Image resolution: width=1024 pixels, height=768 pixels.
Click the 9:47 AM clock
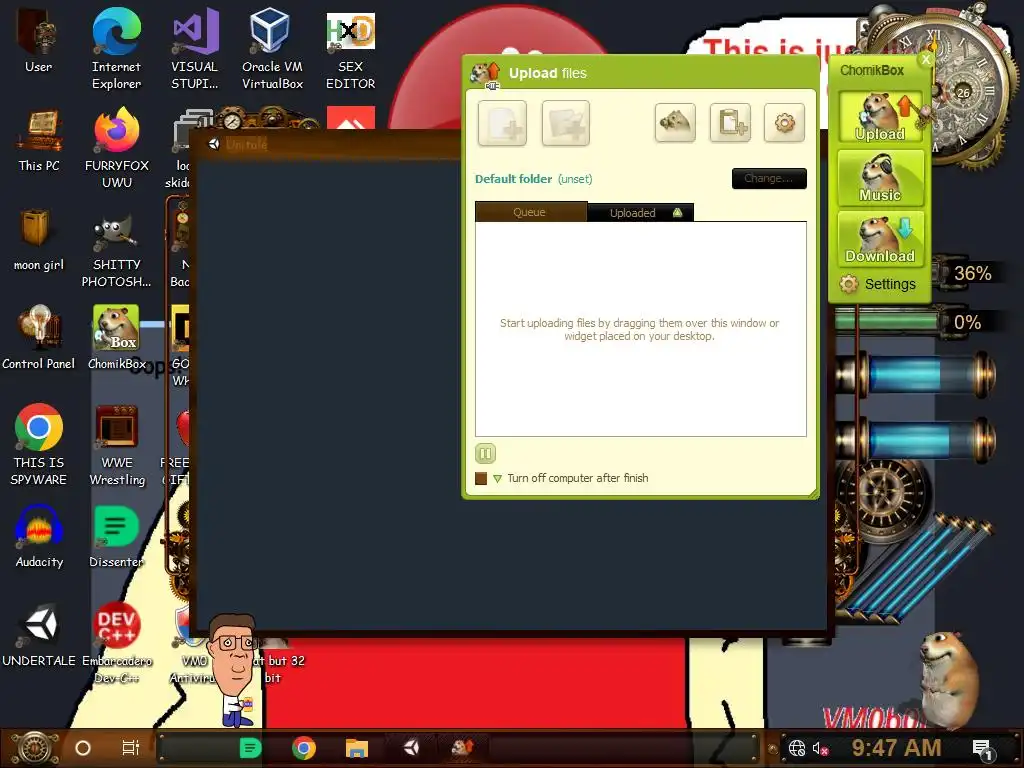coord(896,748)
